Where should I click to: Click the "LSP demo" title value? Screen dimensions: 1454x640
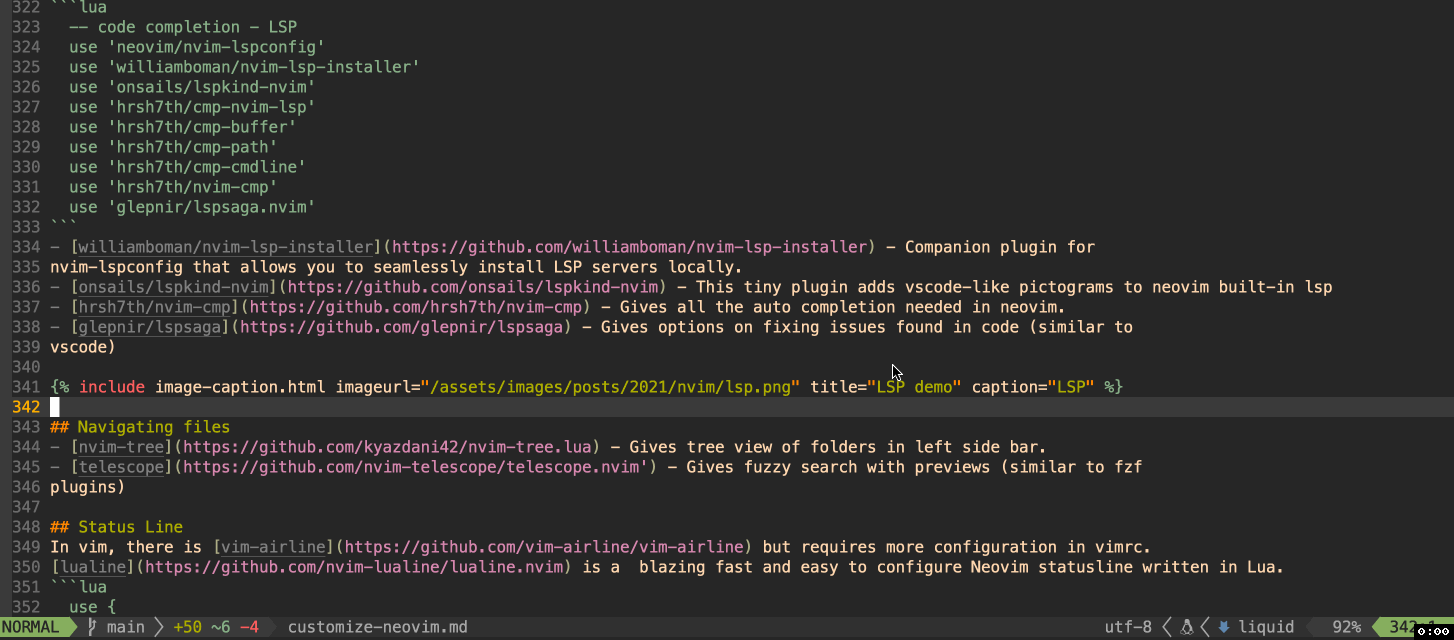(x=915, y=387)
